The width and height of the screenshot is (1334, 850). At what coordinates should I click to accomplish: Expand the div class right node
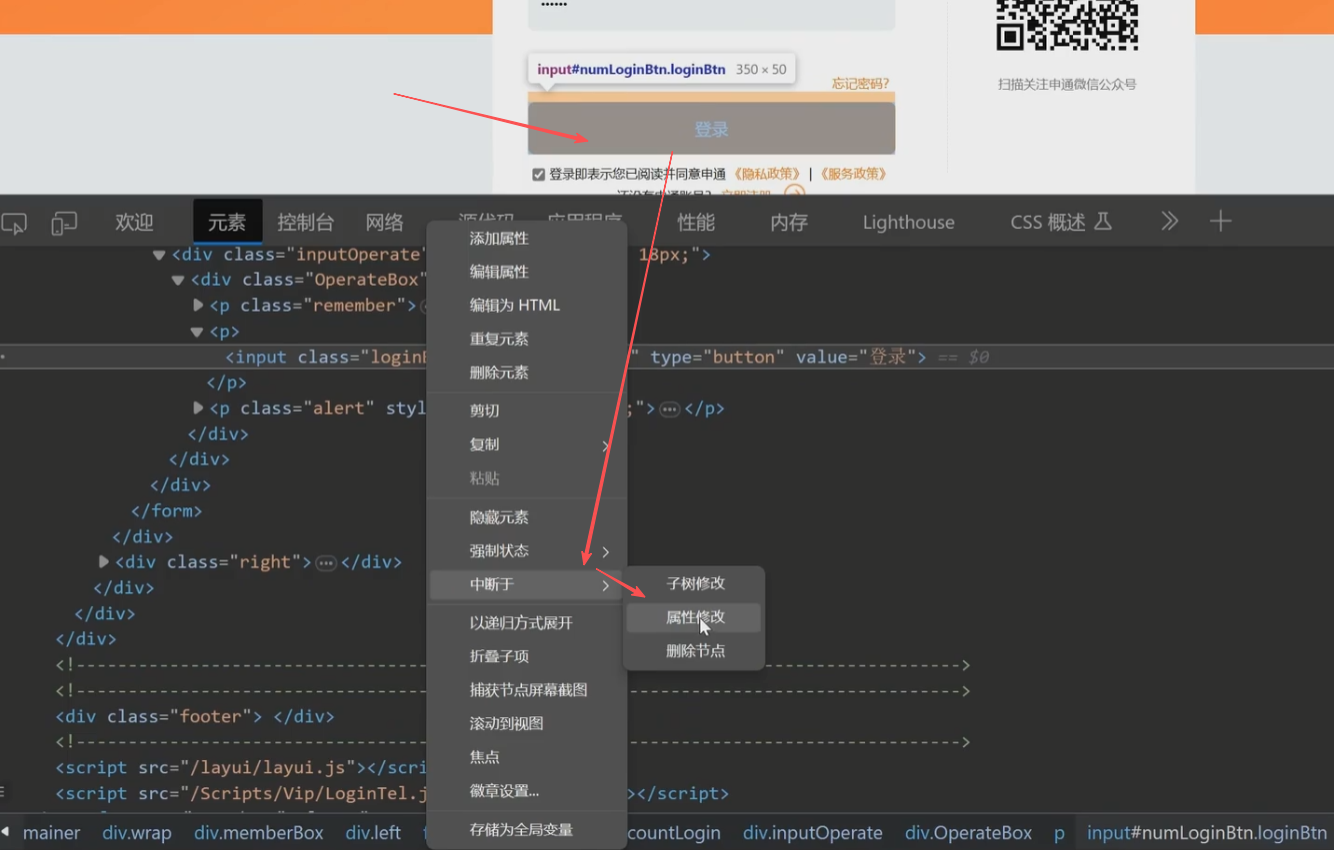[103, 563]
